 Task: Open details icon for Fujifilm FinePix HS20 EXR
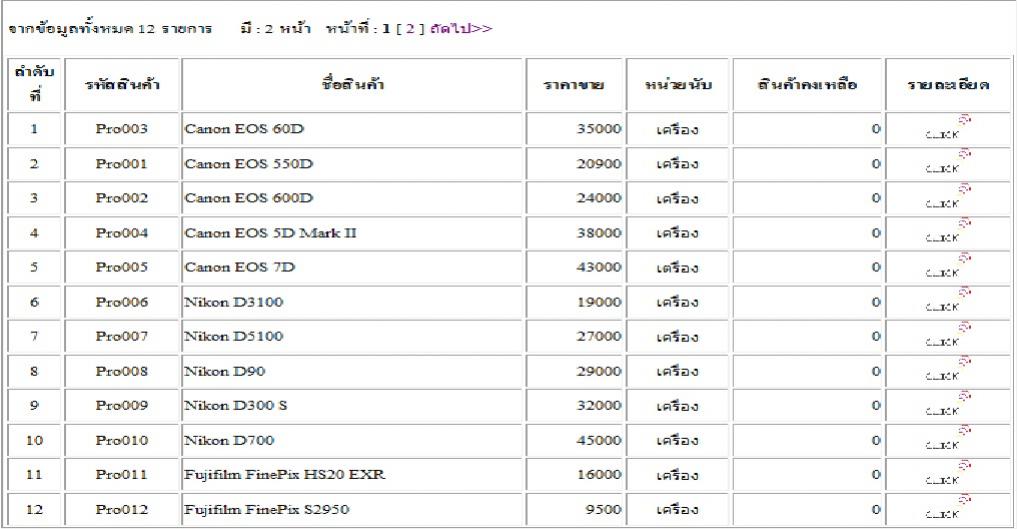(x=948, y=474)
